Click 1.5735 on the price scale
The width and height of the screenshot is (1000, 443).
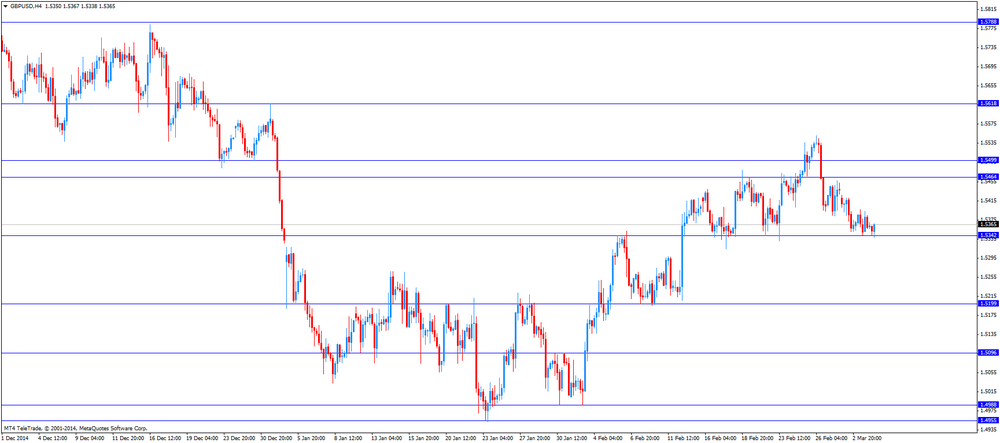point(987,47)
